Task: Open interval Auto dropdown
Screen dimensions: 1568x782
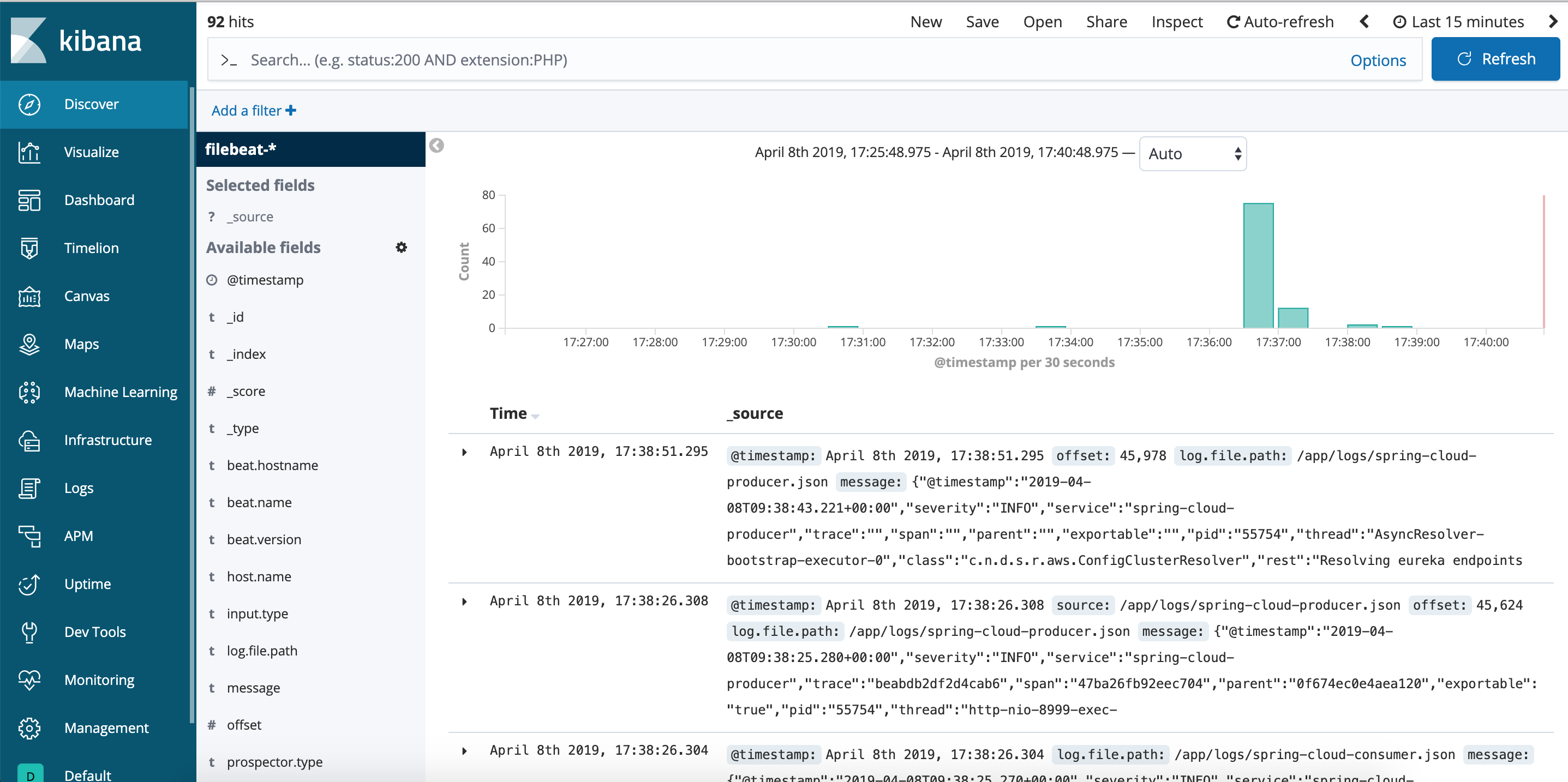Action: point(1193,154)
